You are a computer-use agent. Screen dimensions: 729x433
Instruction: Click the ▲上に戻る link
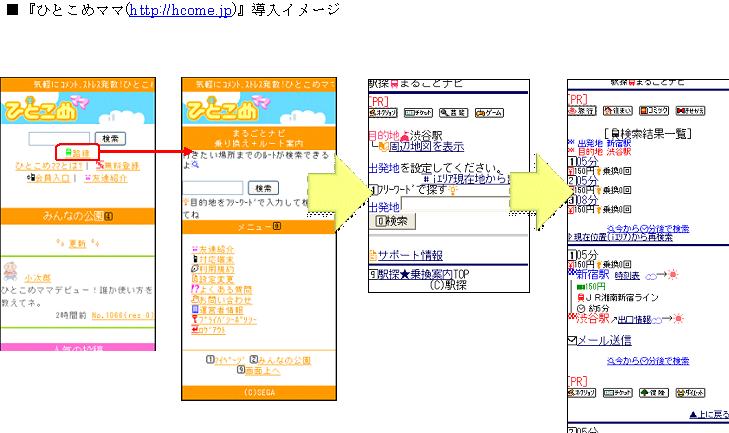pyautogui.click(x=709, y=414)
